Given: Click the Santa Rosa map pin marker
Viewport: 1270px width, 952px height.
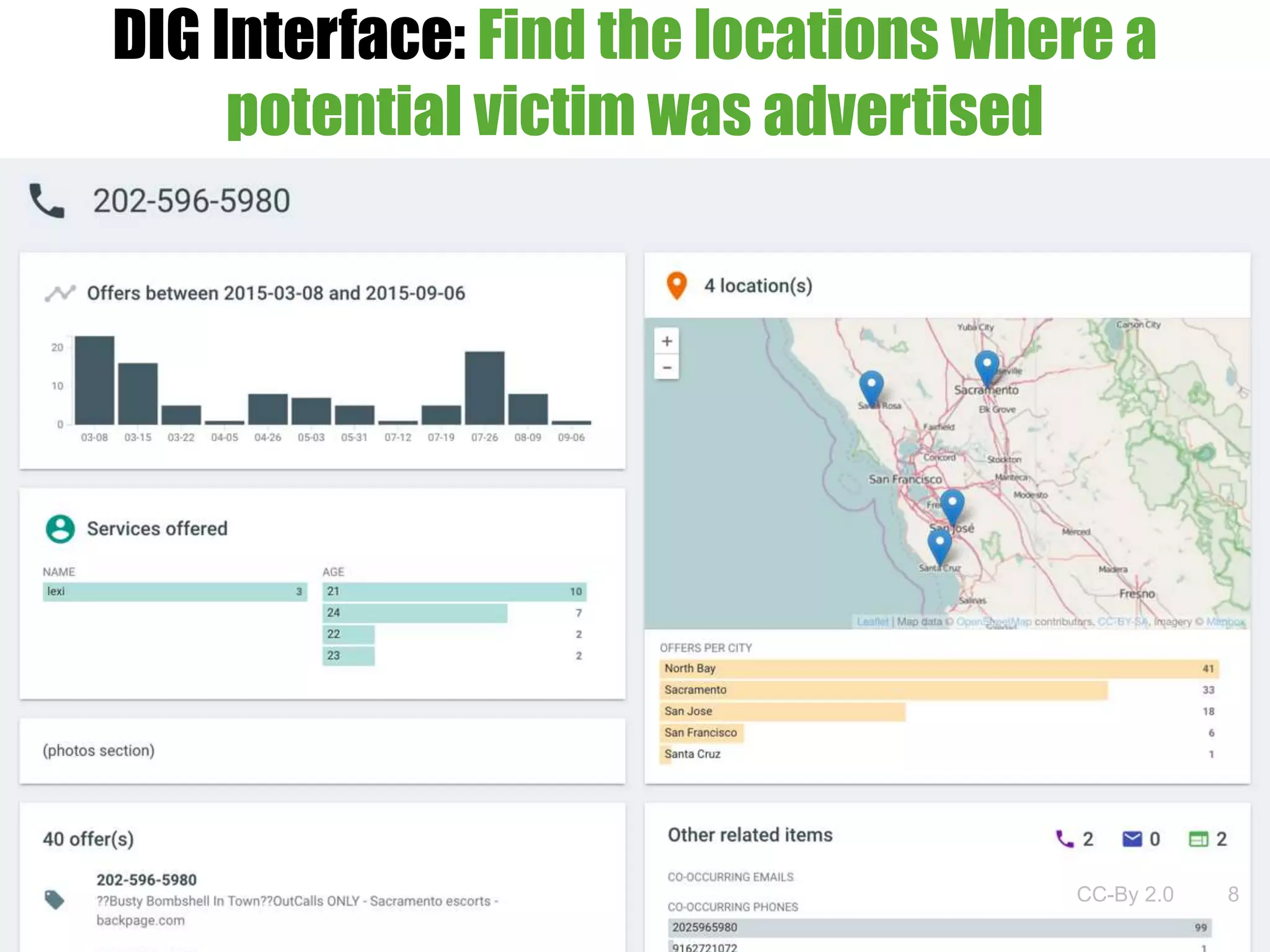Looking at the screenshot, I should coord(871,386).
